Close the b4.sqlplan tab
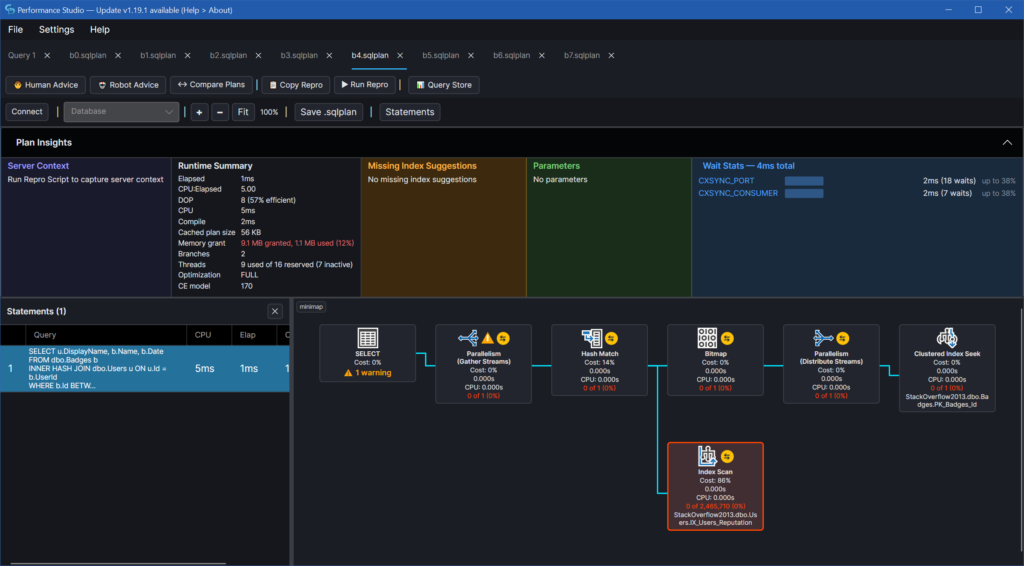The width and height of the screenshot is (1024, 566). click(400, 55)
